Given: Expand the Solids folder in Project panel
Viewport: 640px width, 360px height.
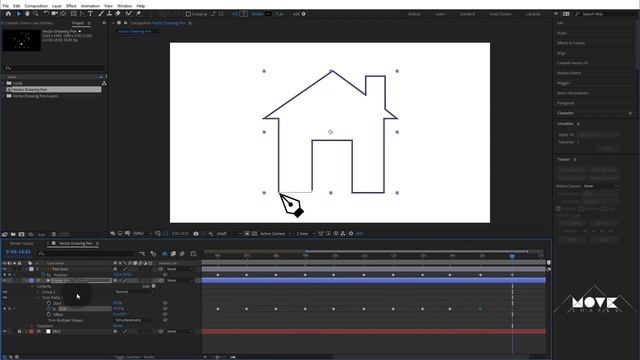Looking at the screenshot, I should [x=4, y=83].
